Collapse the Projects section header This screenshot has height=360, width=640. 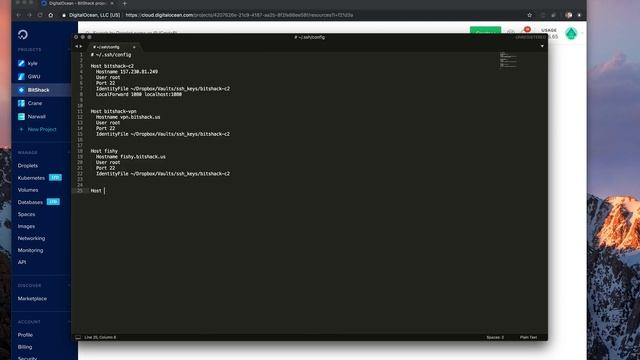(29, 49)
